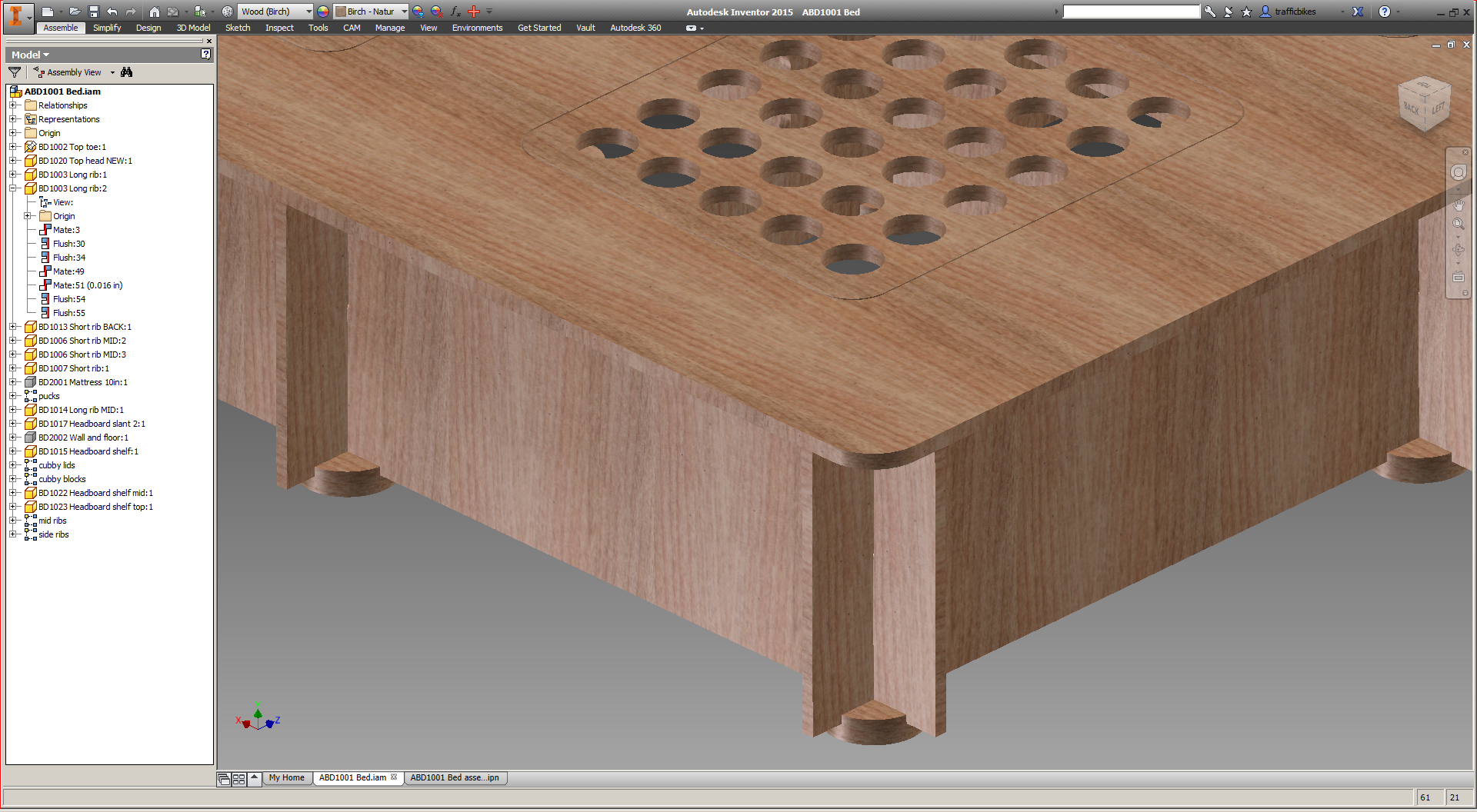Expand the BD1002 Top toe:1 node
Image resolution: width=1477 pixels, height=812 pixels.
click(13, 147)
